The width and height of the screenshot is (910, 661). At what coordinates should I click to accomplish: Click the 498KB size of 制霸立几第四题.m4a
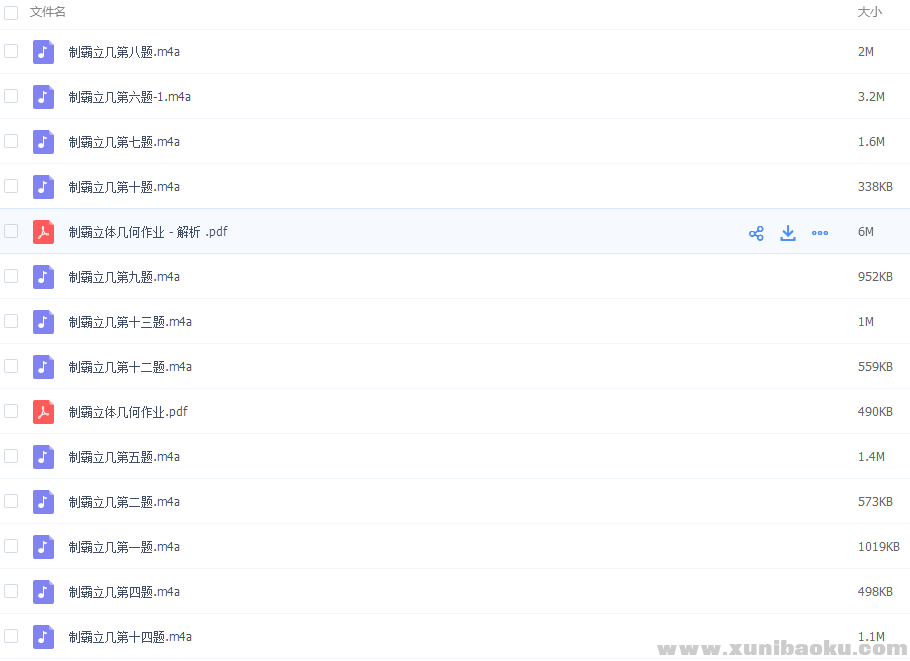point(875,592)
